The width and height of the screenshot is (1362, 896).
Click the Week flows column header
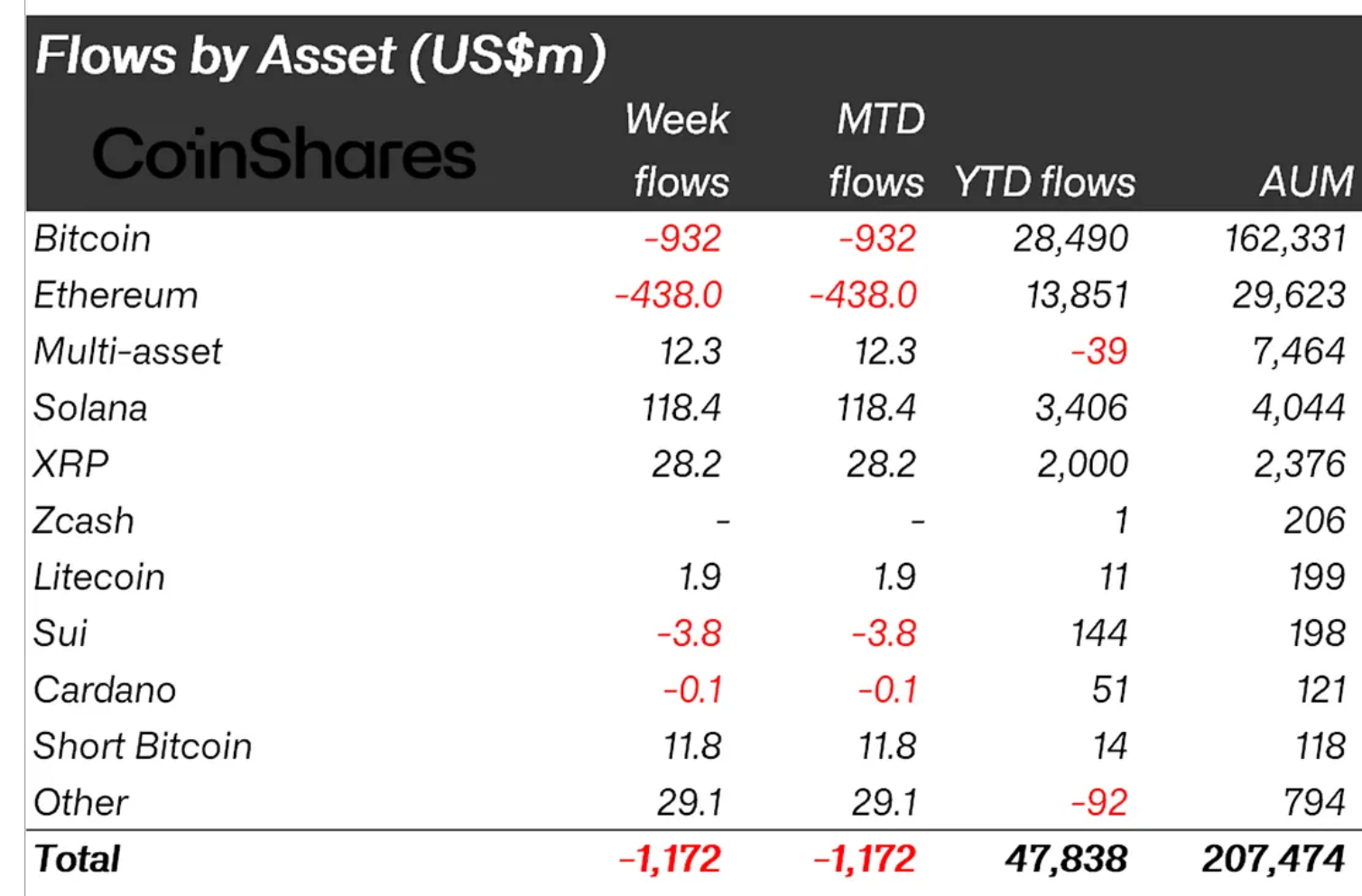click(679, 151)
